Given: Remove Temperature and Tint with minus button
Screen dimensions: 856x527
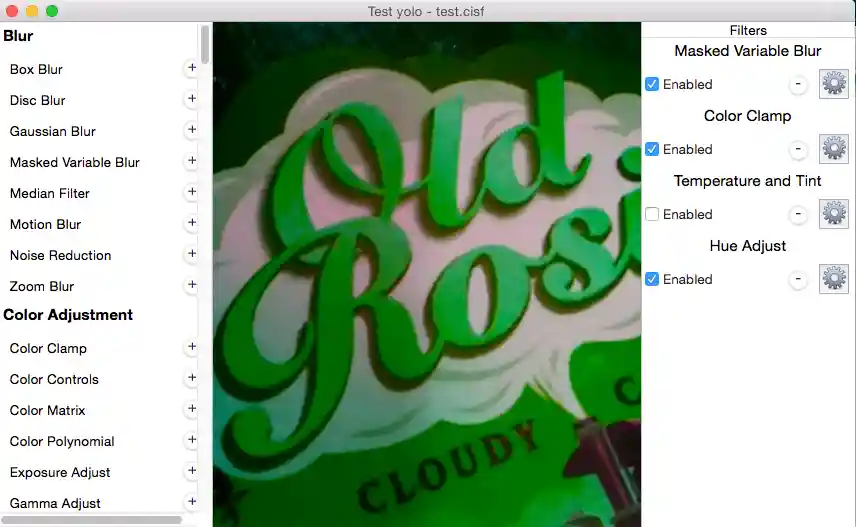Looking at the screenshot, I should tap(798, 215).
